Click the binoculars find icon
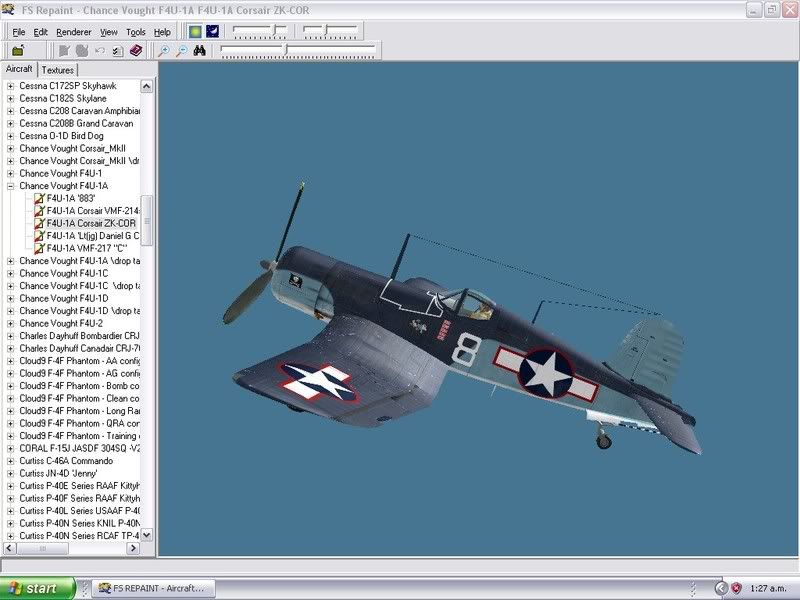This screenshot has height=600, width=800. (200, 50)
